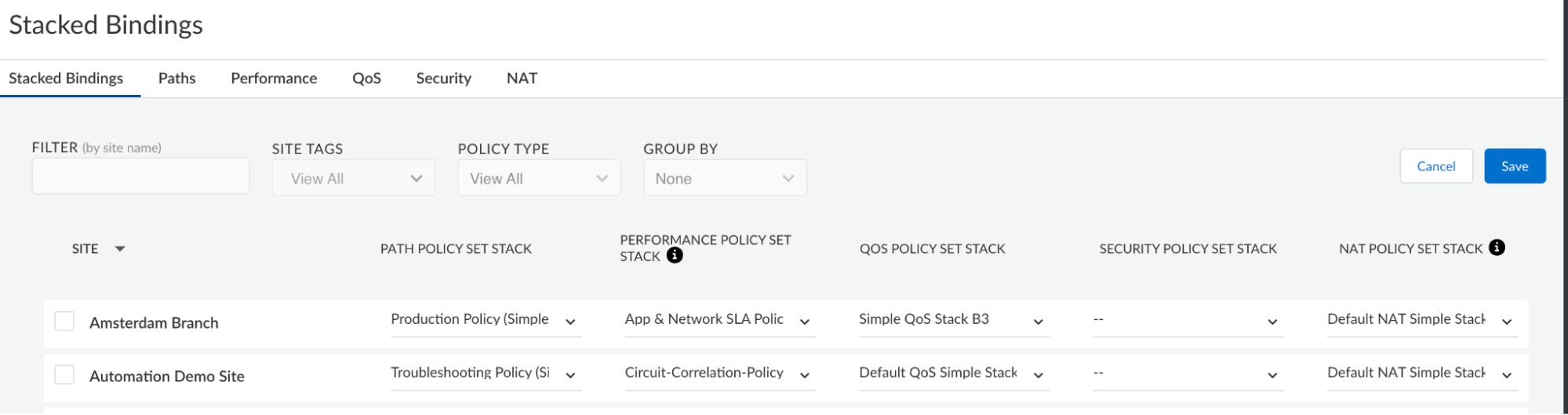Expand Automation Demo Site QoS stack dropdown
The image size is (1568, 415).
pyautogui.click(x=1038, y=375)
